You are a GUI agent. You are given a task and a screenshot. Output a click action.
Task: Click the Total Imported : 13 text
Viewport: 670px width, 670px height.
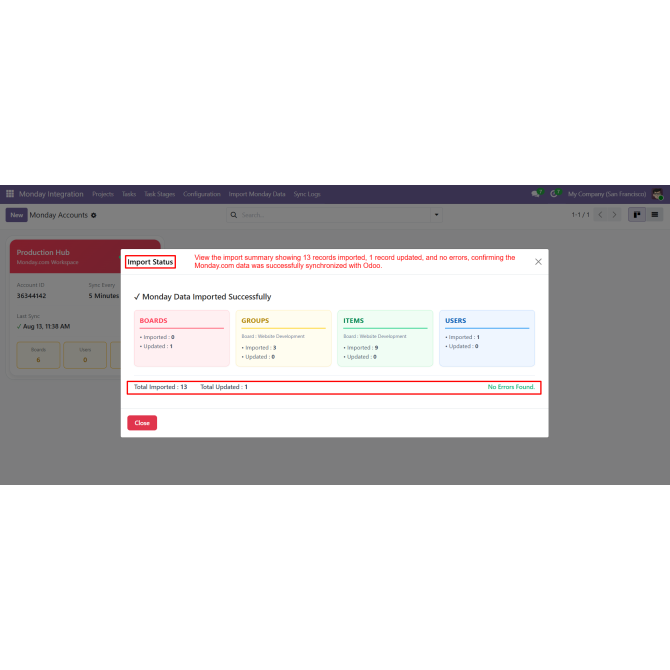click(160, 387)
